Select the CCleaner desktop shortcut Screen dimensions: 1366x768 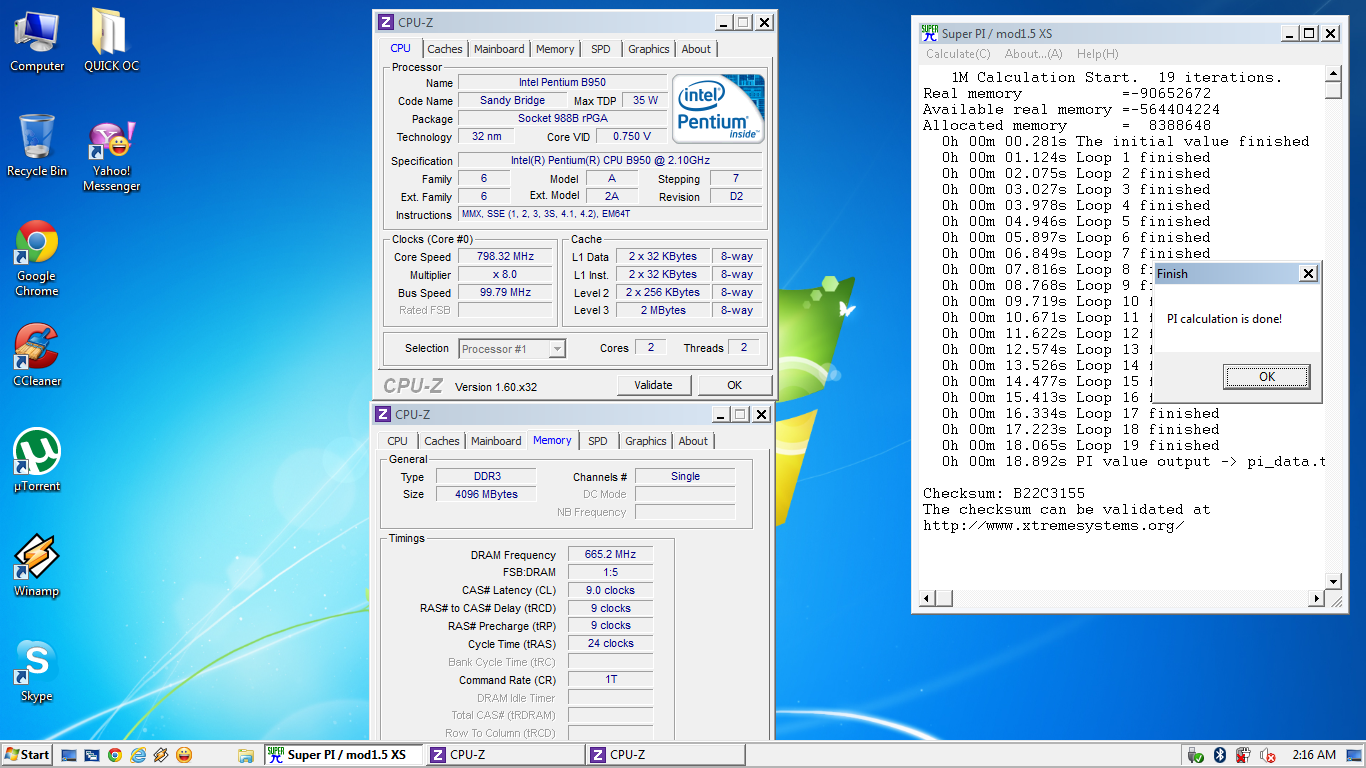tap(37, 355)
